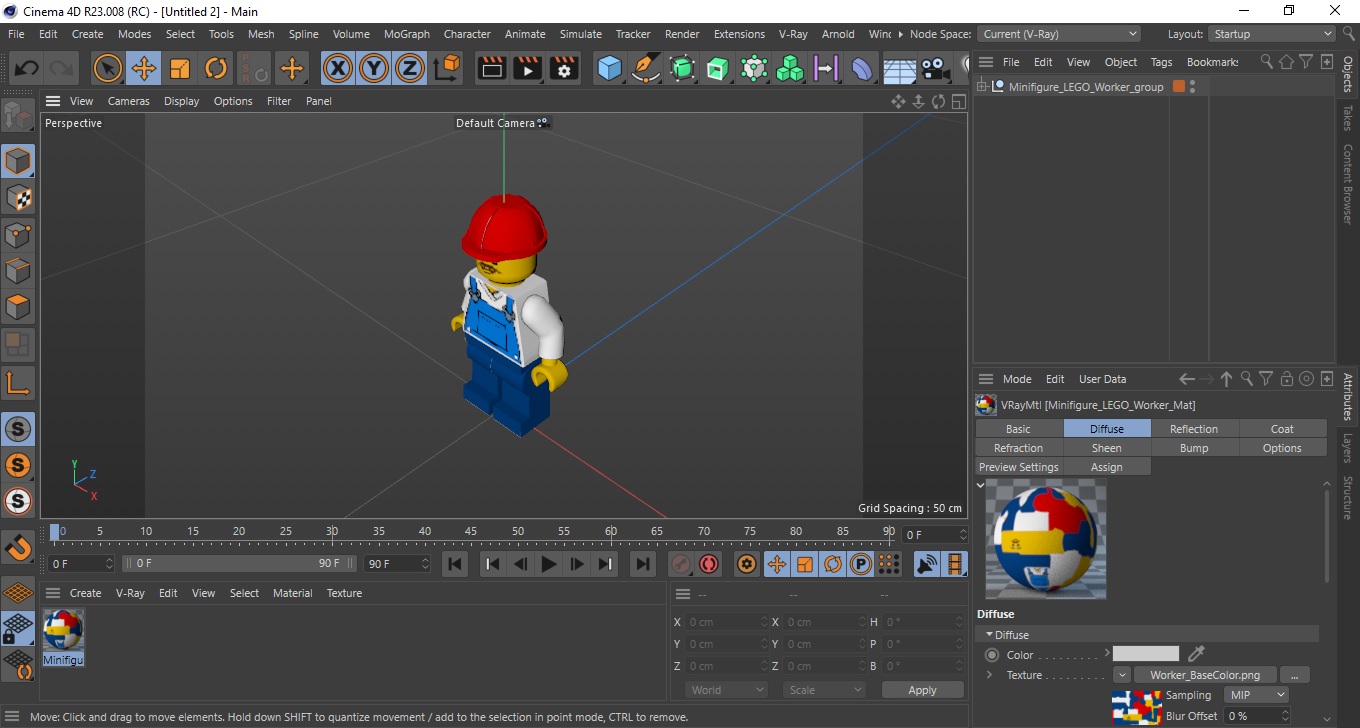Click material preview sphere
1360x728 pixels.
1045,538
